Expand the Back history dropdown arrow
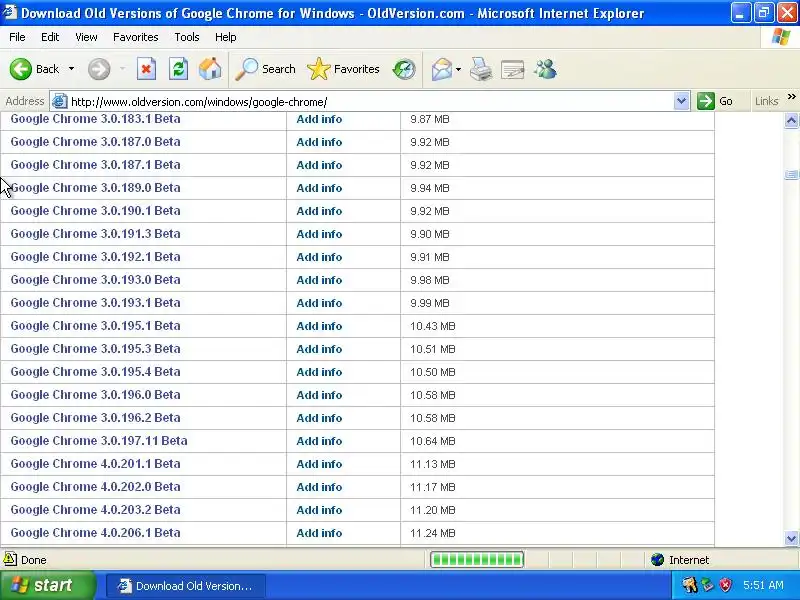 pyautogui.click(x=71, y=69)
